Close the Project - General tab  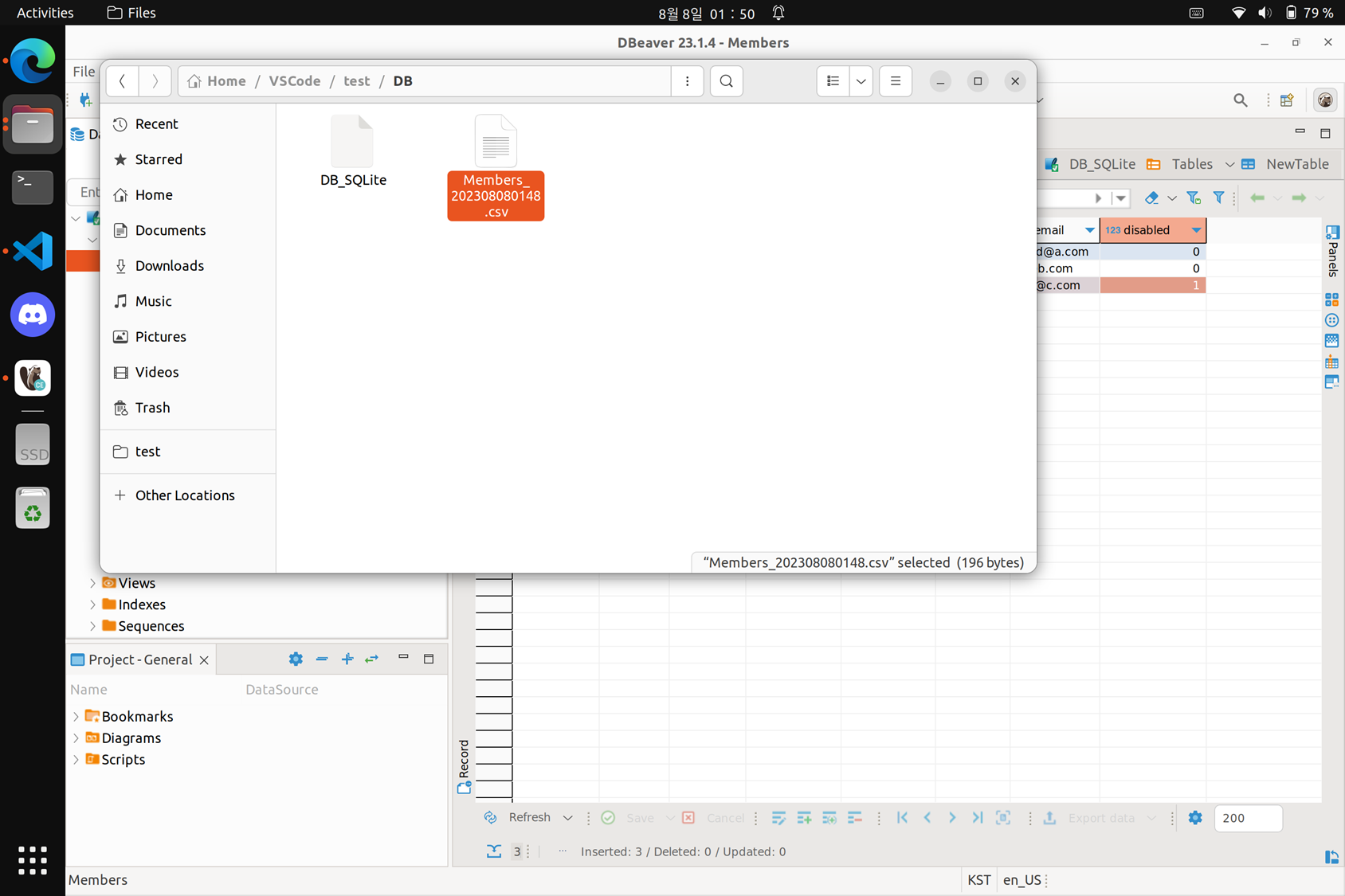coord(204,660)
